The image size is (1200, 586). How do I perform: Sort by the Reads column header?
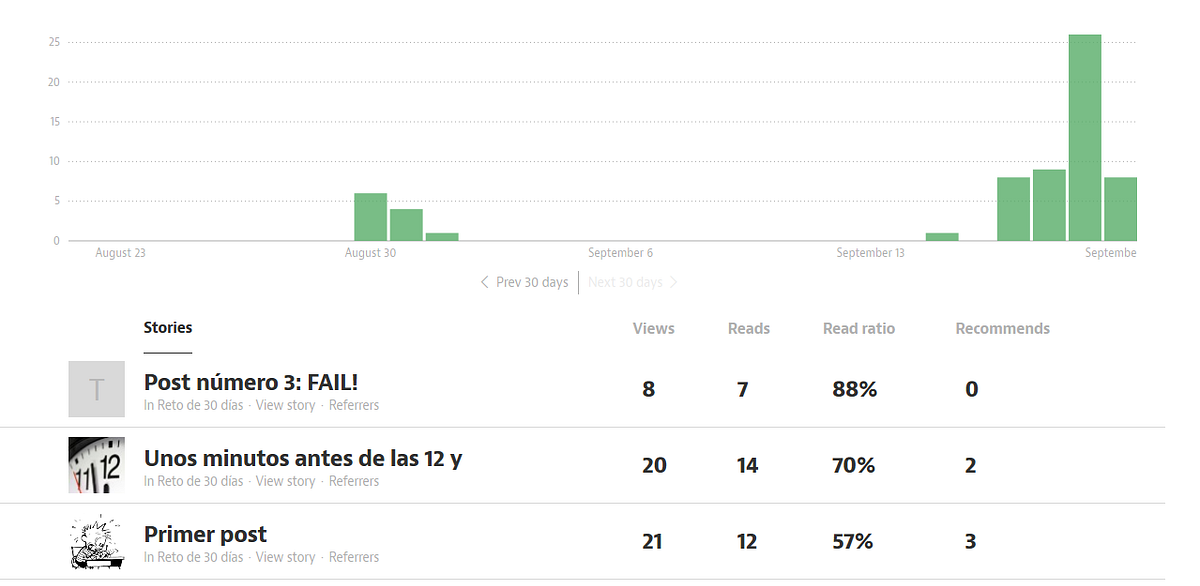pos(749,328)
